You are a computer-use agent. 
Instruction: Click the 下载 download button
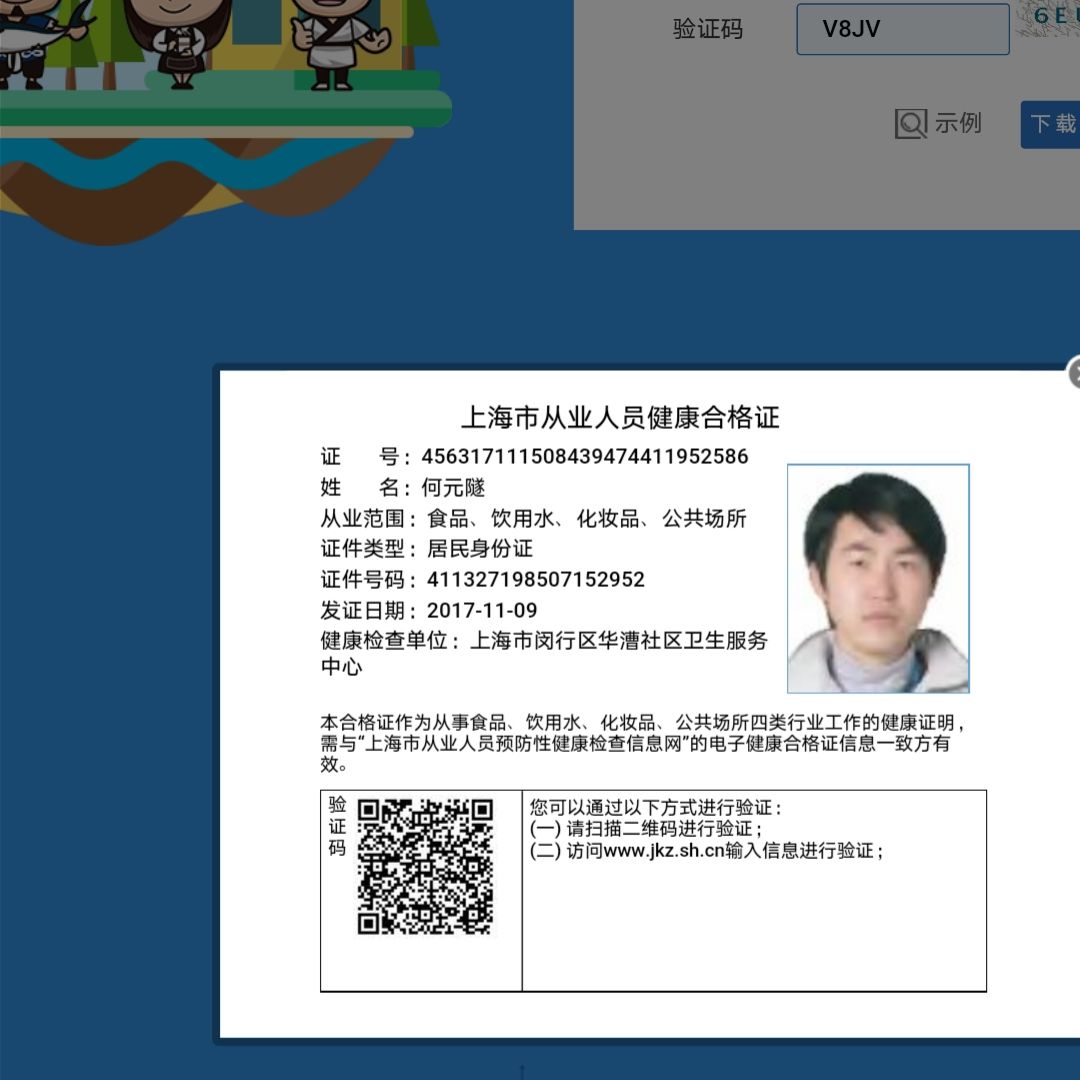pyautogui.click(x=1050, y=124)
